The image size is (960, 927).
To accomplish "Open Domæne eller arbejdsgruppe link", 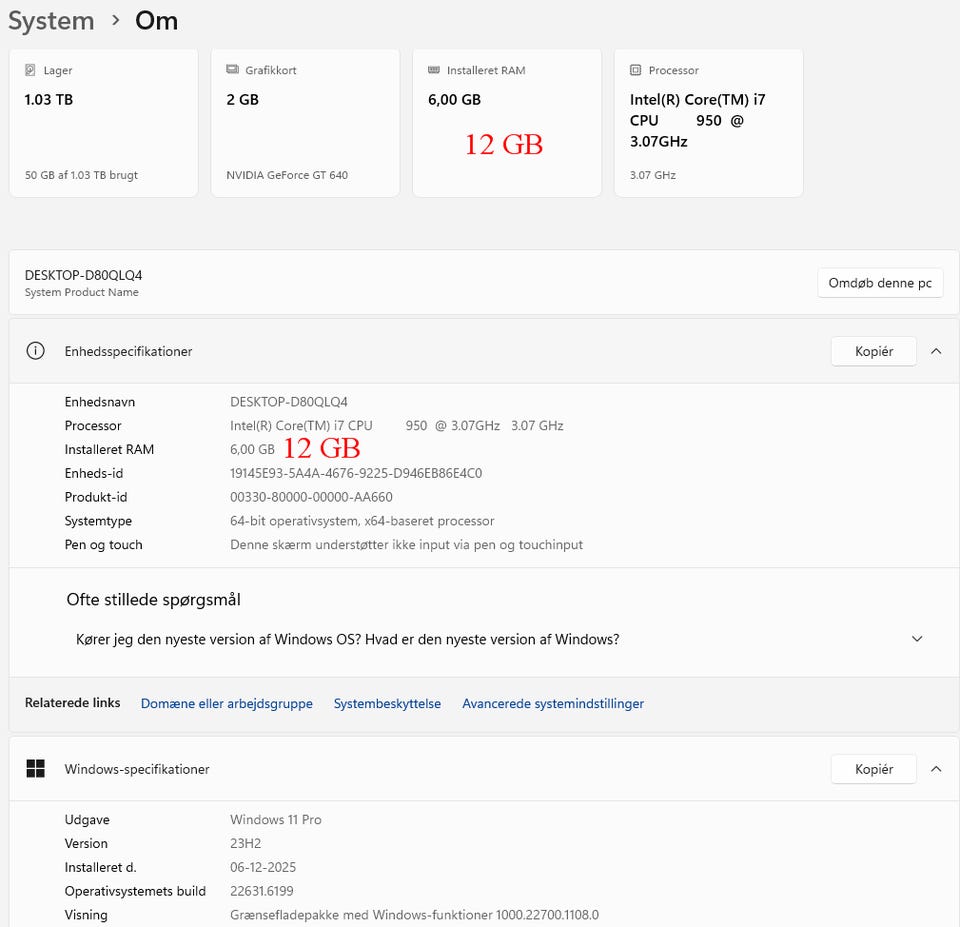I will pos(227,704).
